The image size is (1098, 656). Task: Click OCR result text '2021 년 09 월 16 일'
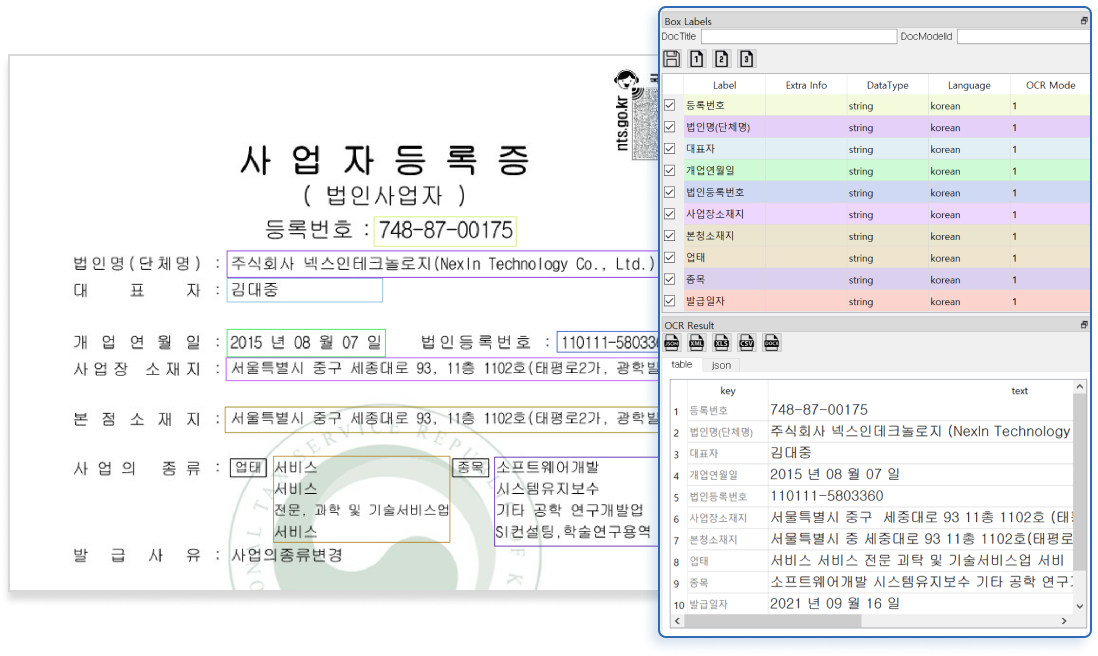(835, 603)
